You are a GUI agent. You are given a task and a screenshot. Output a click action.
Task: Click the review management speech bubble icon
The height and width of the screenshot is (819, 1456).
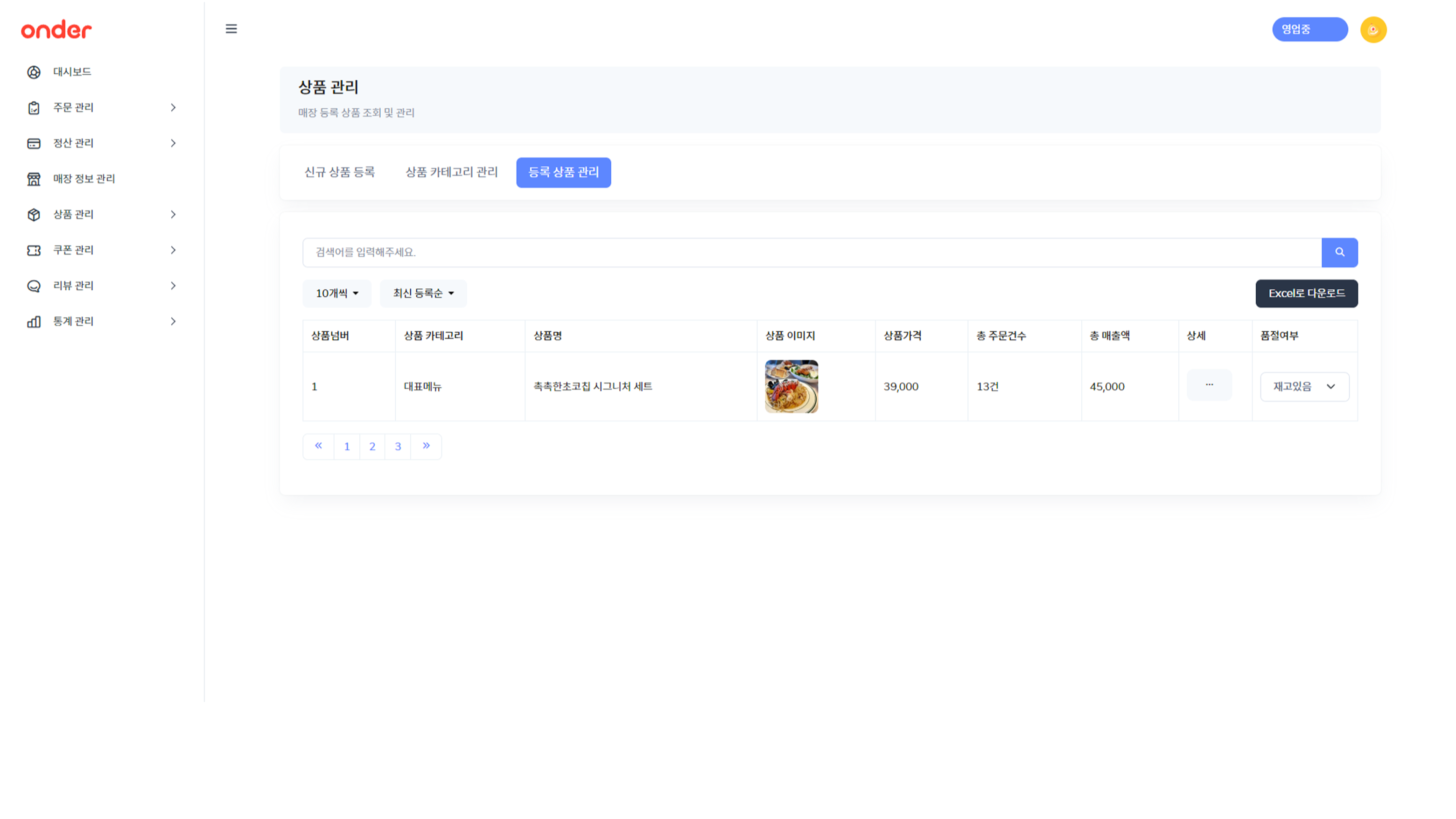tap(34, 286)
